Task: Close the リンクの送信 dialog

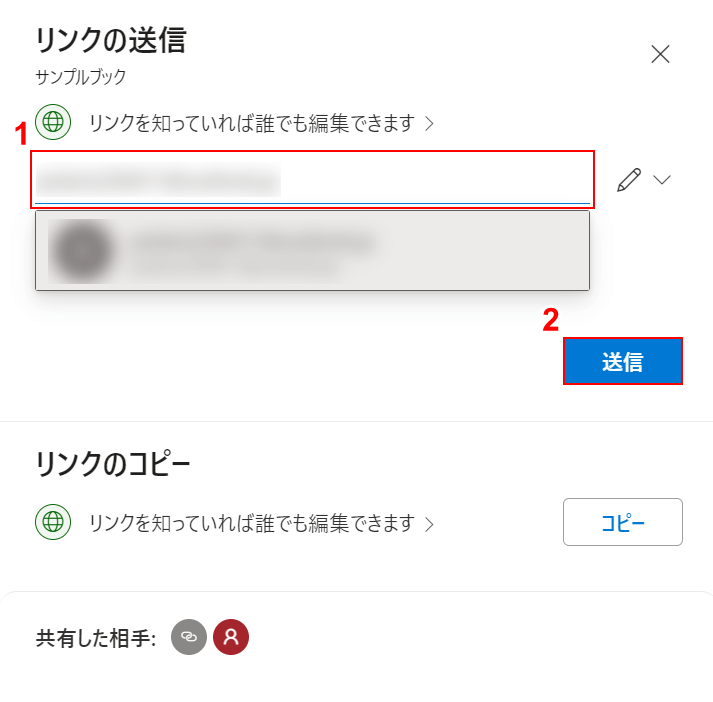Action: 660,54
